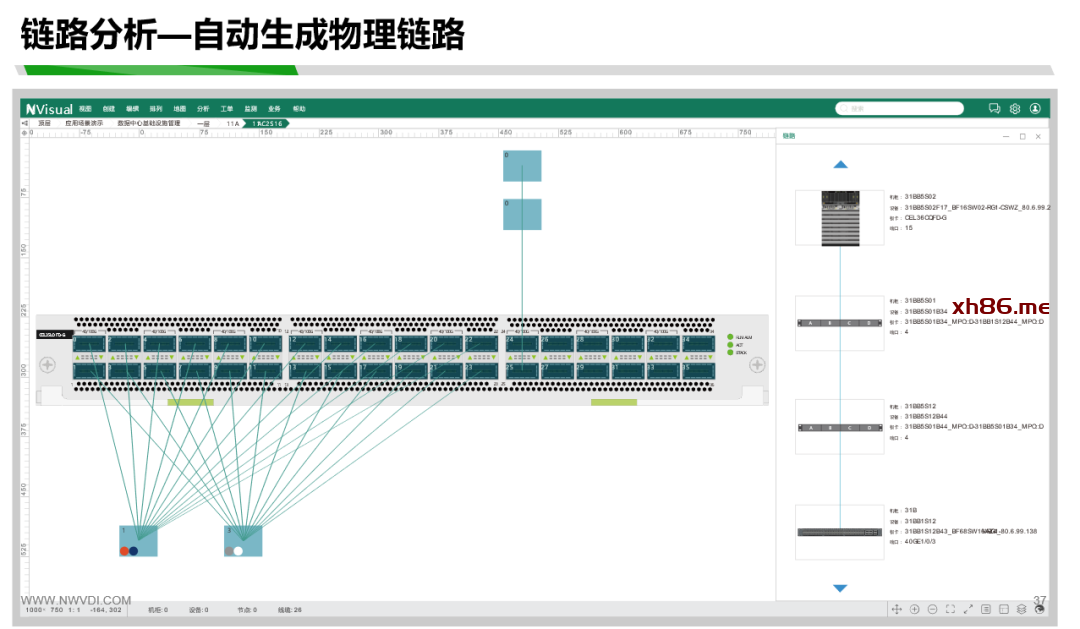The width and height of the screenshot is (1080, 629).
Task: Click the zoom out icon
Action: (x=933, y=609)
